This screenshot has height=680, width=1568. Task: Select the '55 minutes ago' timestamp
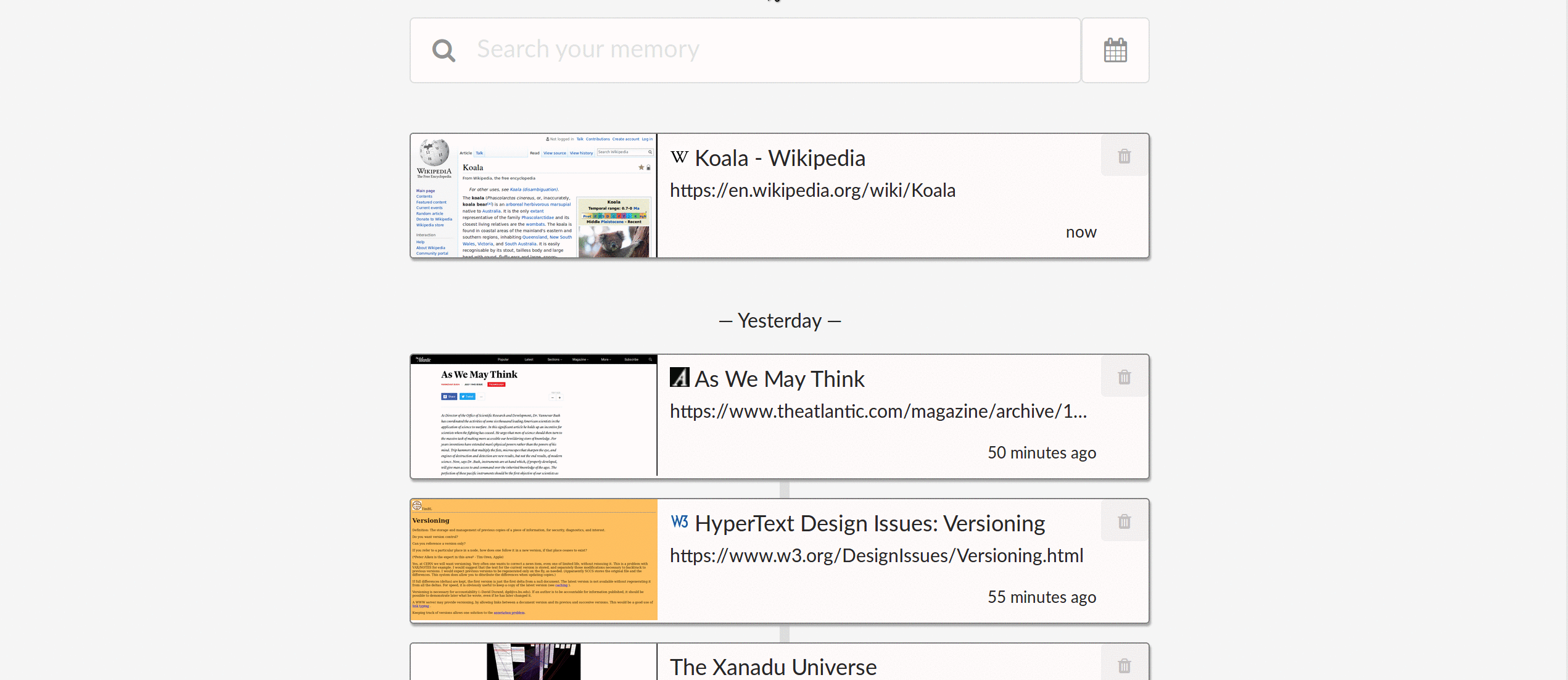click(1042, 597)
